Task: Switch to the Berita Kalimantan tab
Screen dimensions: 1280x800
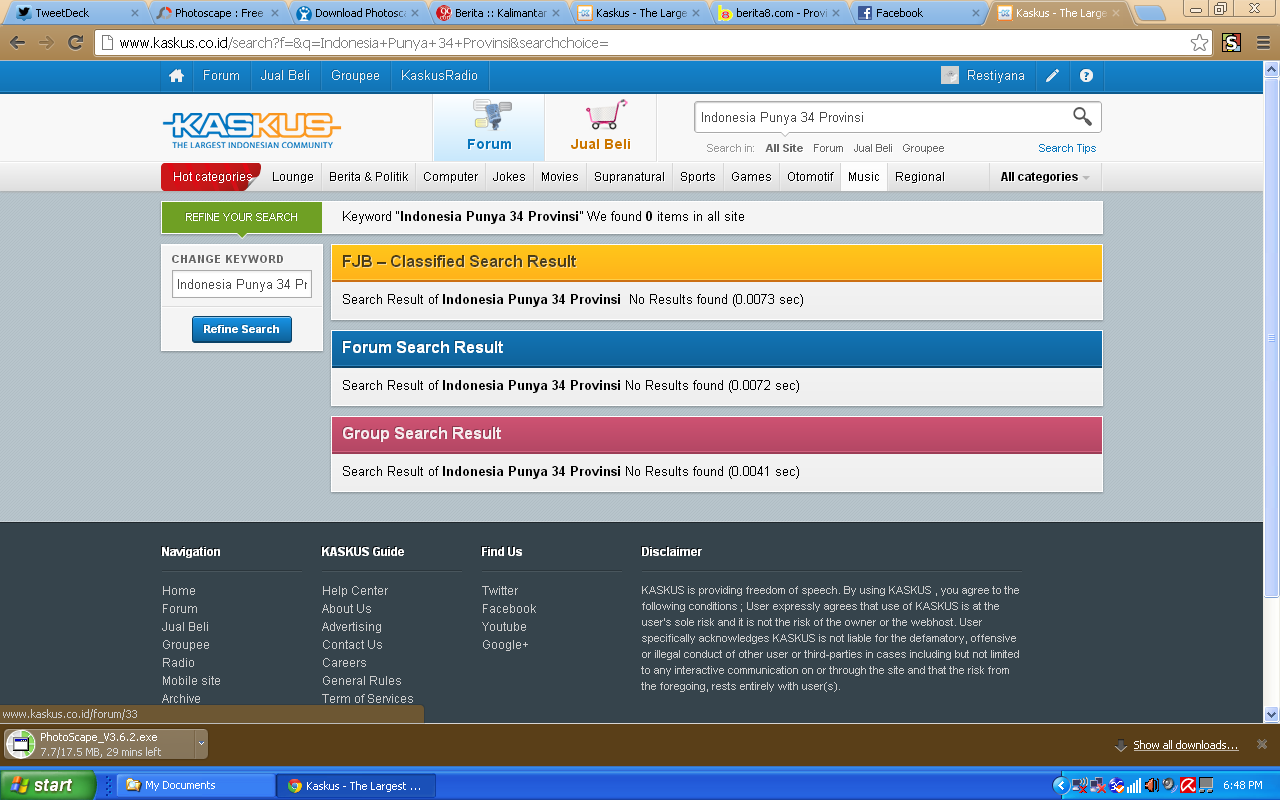Action: click(x=498, y=13)
